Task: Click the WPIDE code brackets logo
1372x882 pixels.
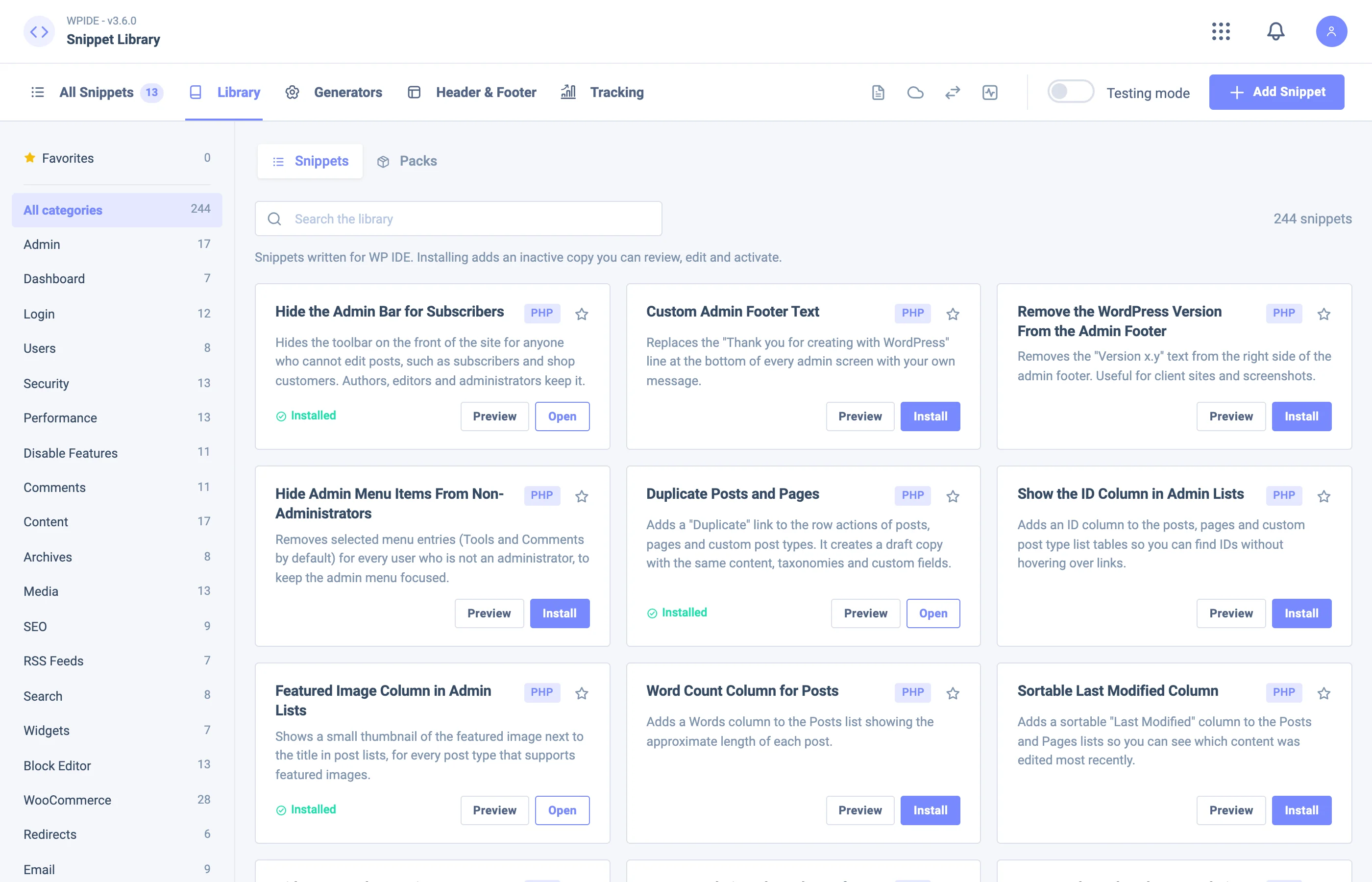Action: [x=39, y=31]
